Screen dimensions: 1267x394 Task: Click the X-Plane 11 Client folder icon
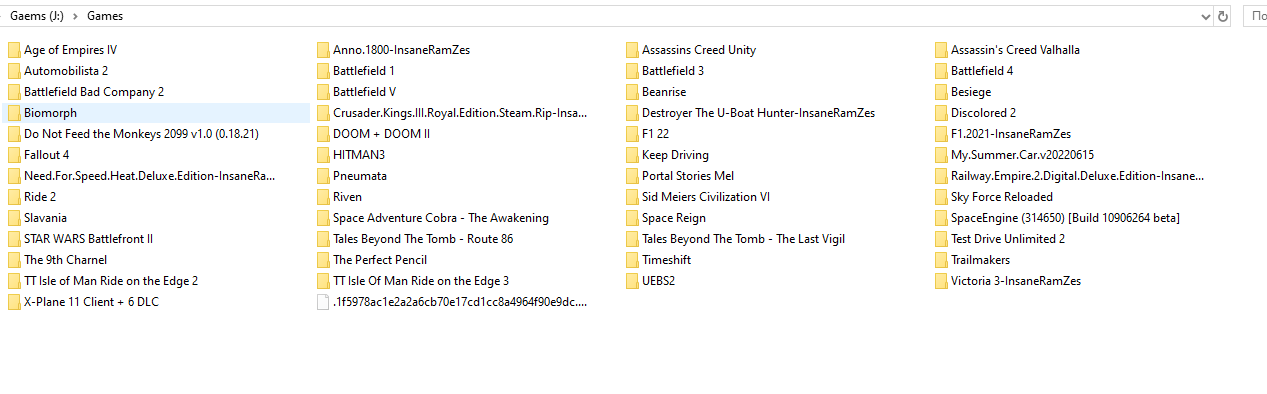(14, 302)
